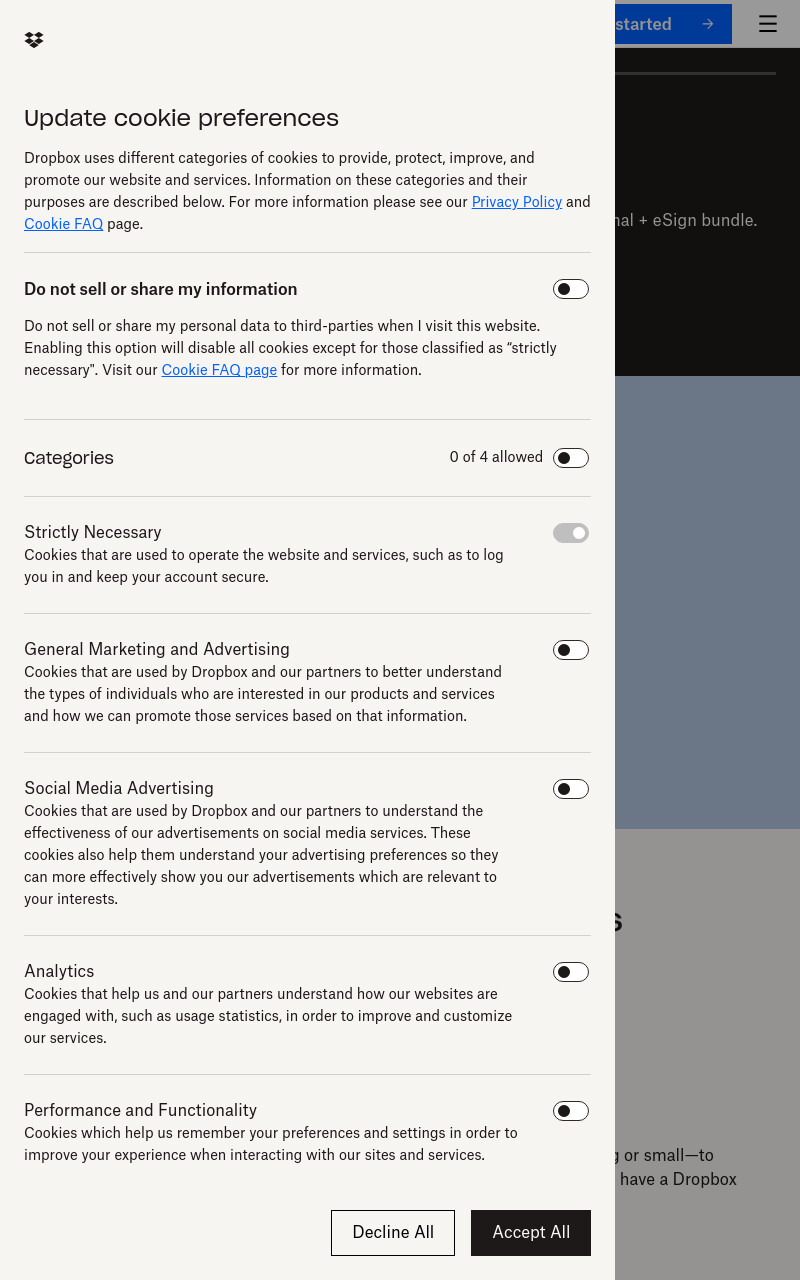The height and width of the screenshot is (1280, 800).
Task: Click the arrow on Get started button
Action: (x=708, y=24)
